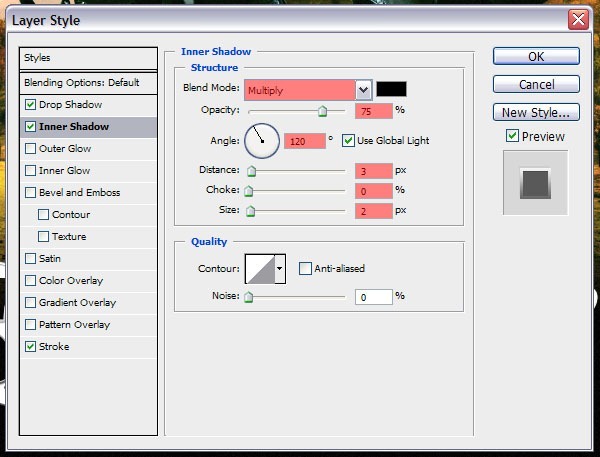Click the Opacity slider handle

tap(322, 112)
